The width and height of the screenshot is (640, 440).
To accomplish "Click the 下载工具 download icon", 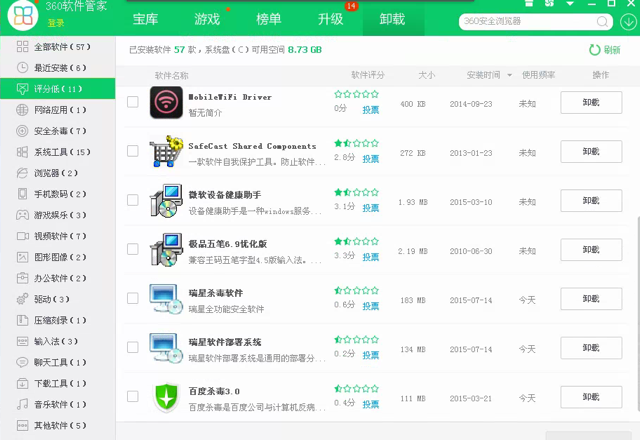I will click(22, 383).
